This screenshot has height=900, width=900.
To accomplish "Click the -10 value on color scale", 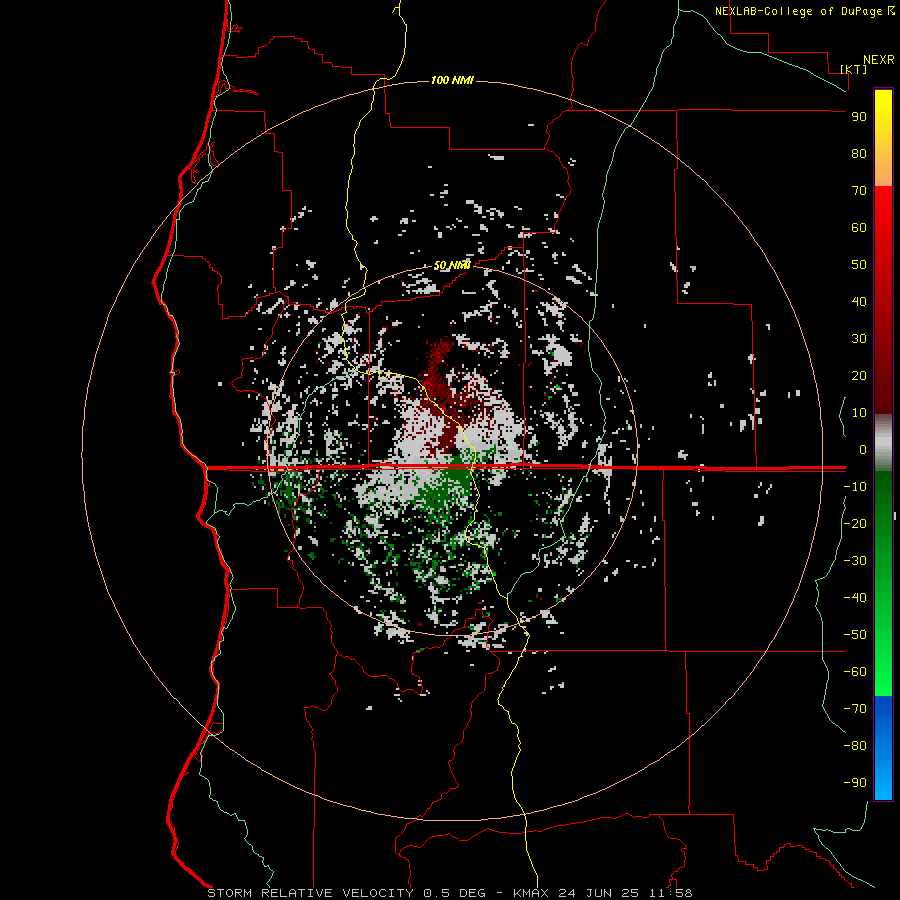I will (x=855, y=487).
